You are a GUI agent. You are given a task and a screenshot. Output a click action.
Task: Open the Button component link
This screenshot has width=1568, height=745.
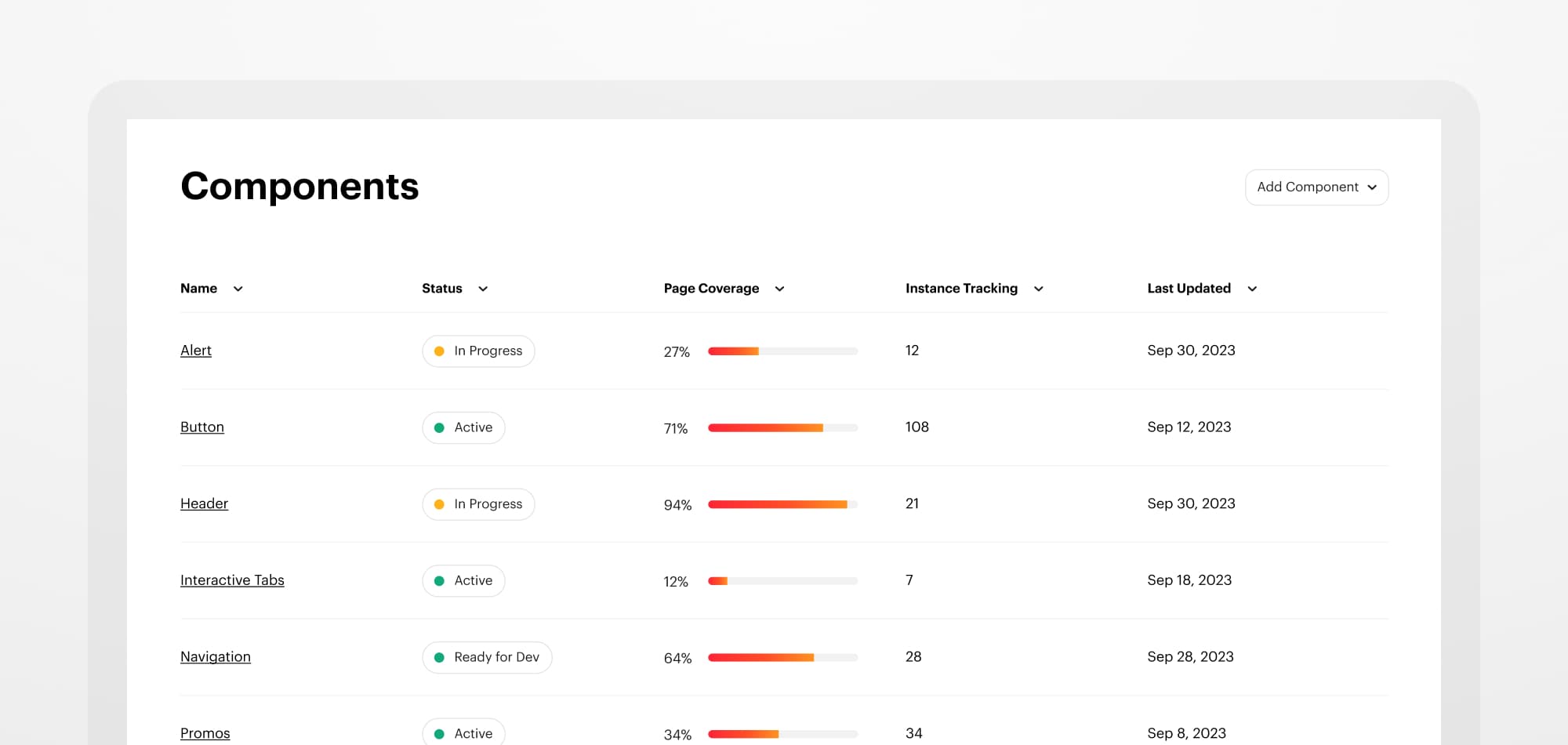click(202, 427)
